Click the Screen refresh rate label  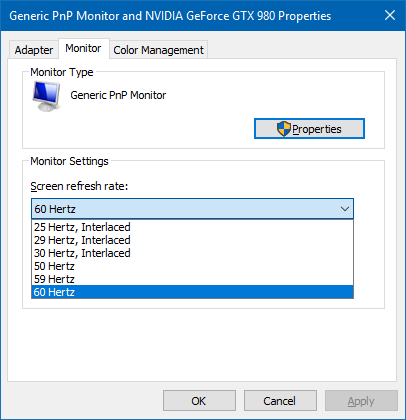point(79,186)
